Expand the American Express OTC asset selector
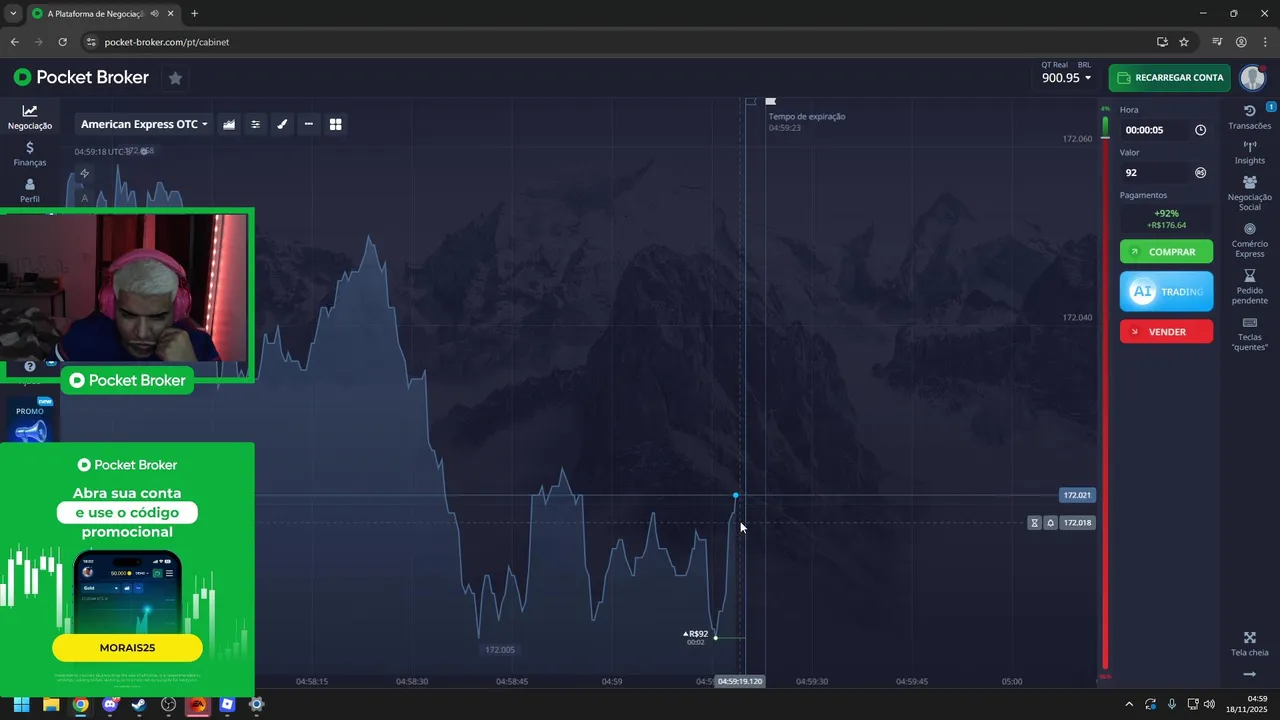Viewport: 1280px width, 720px height. coord(144,124)
